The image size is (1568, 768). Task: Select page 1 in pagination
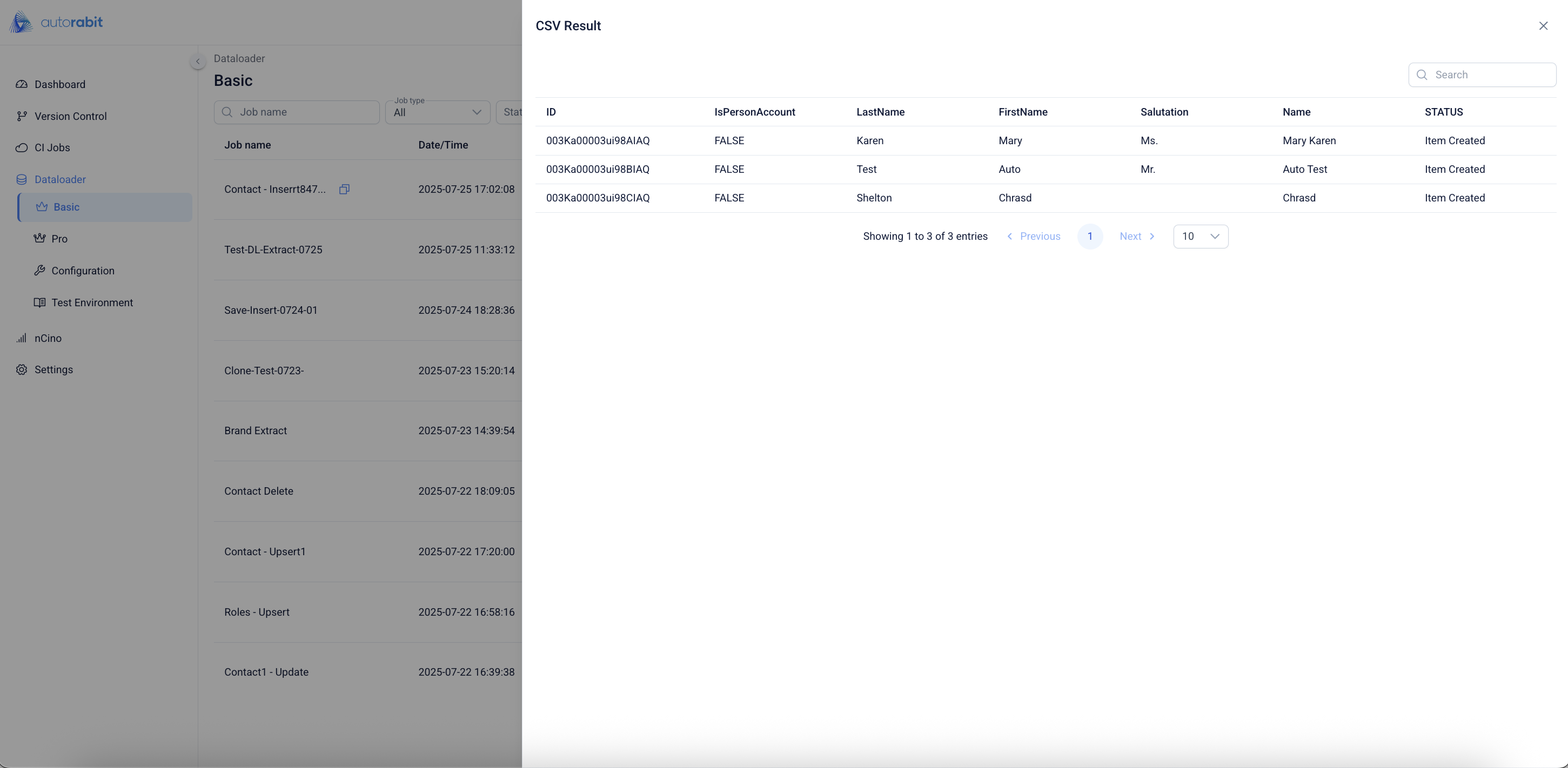(1090, 236)
